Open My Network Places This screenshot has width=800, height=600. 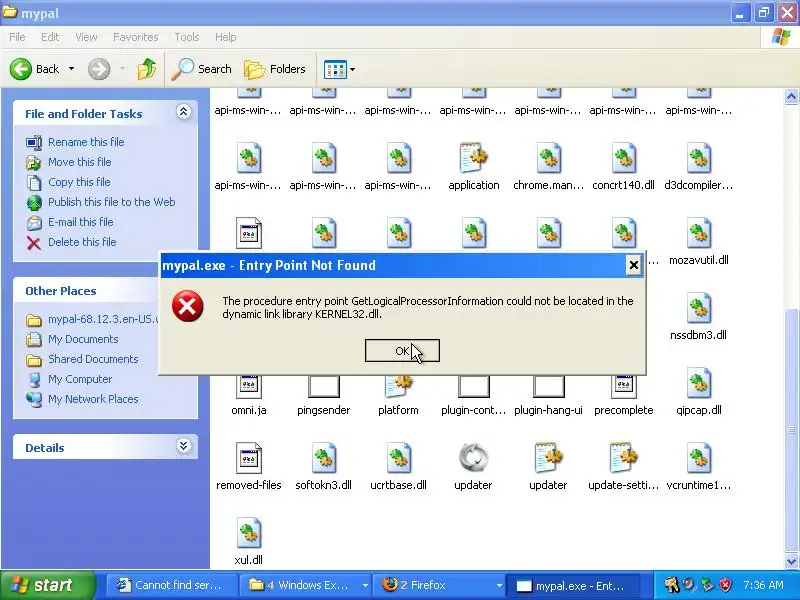(93, 399)
